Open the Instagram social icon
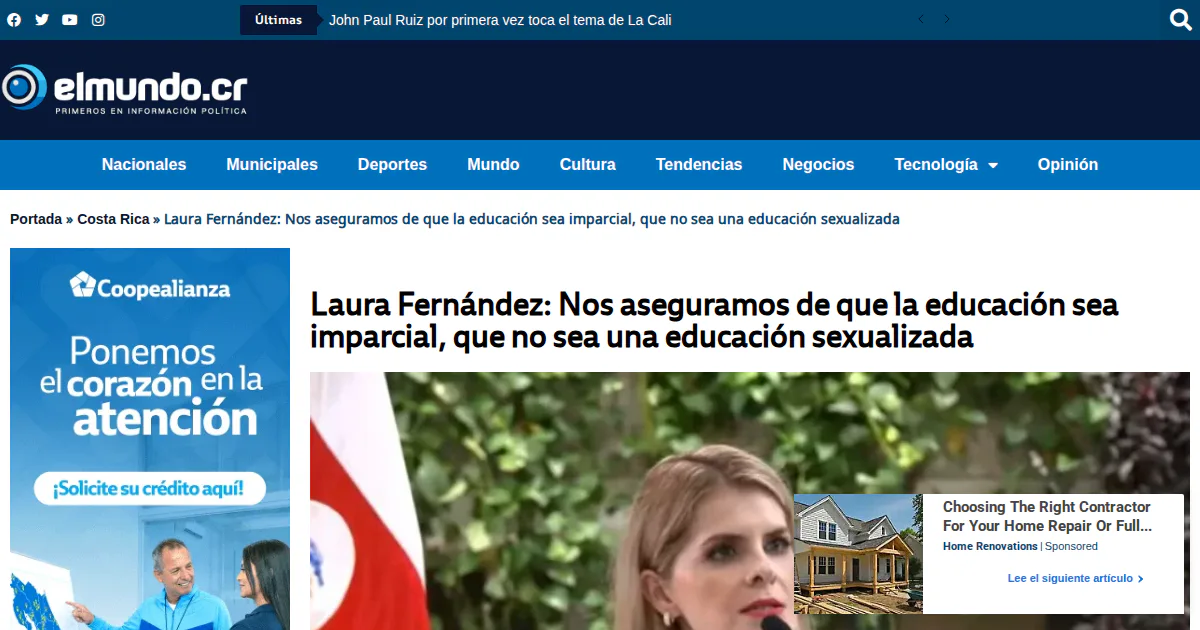Image resolution: width=1200 pixels, height=630 pixels. [x=98, y=20]
